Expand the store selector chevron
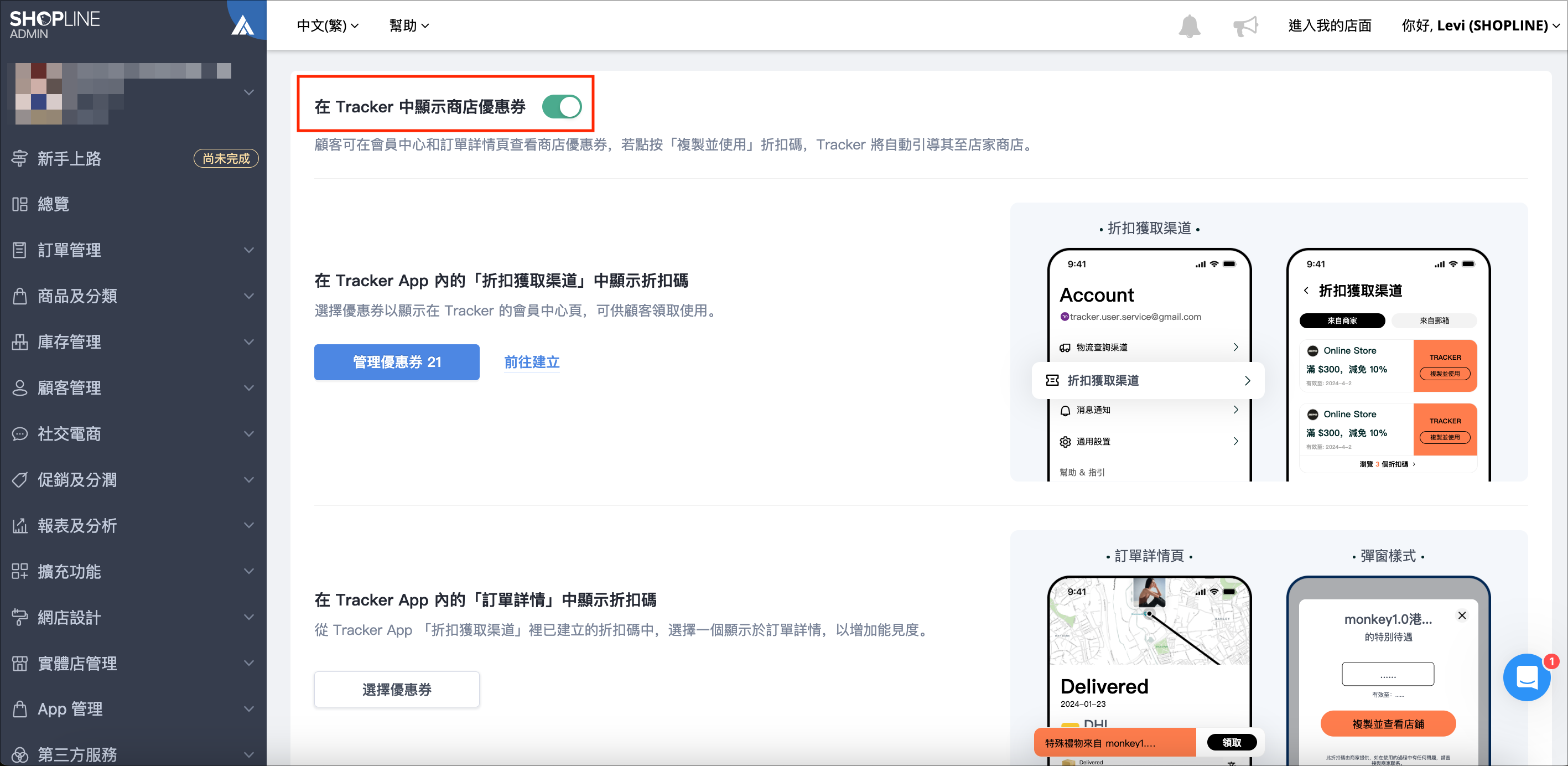 point(248,92)
